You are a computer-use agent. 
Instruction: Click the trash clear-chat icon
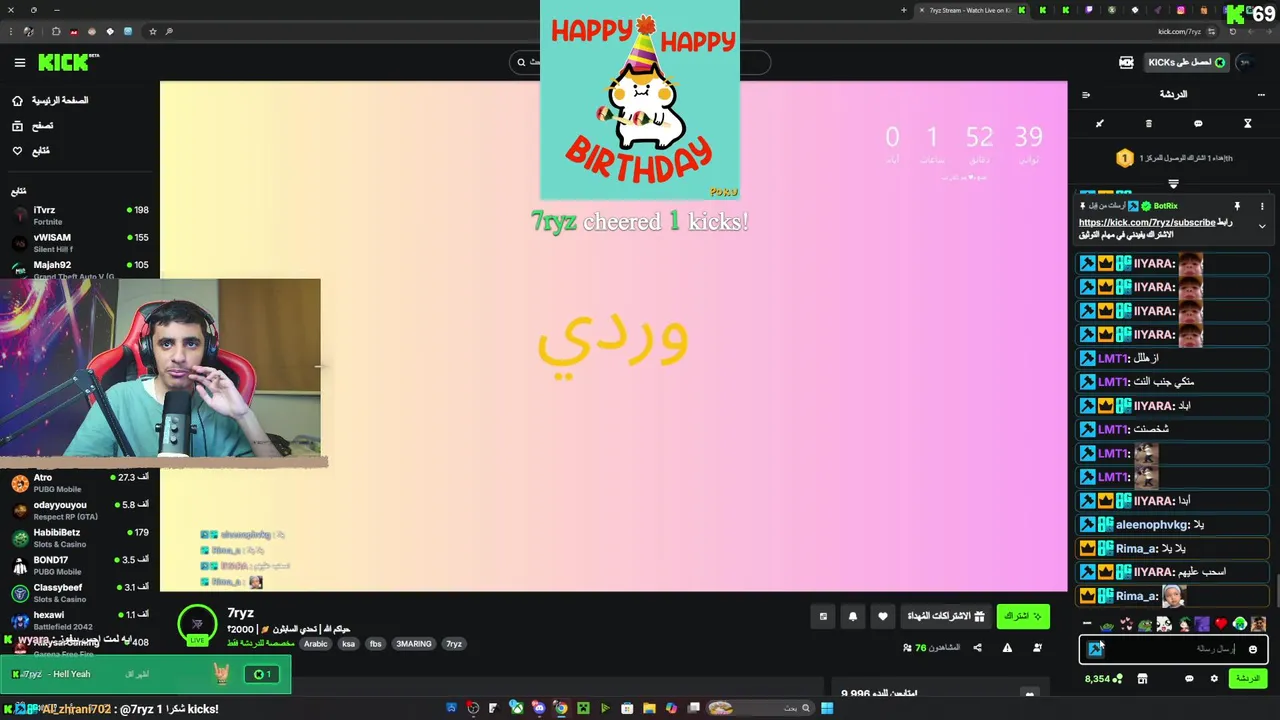click(1148, 124)
